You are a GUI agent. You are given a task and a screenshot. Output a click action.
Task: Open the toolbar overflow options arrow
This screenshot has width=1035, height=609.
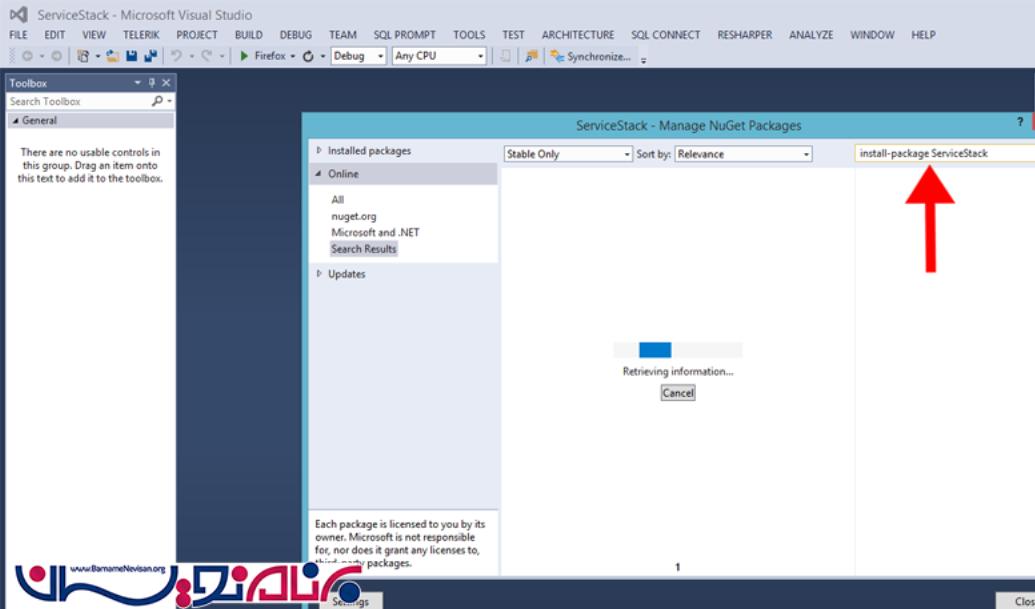644,59
